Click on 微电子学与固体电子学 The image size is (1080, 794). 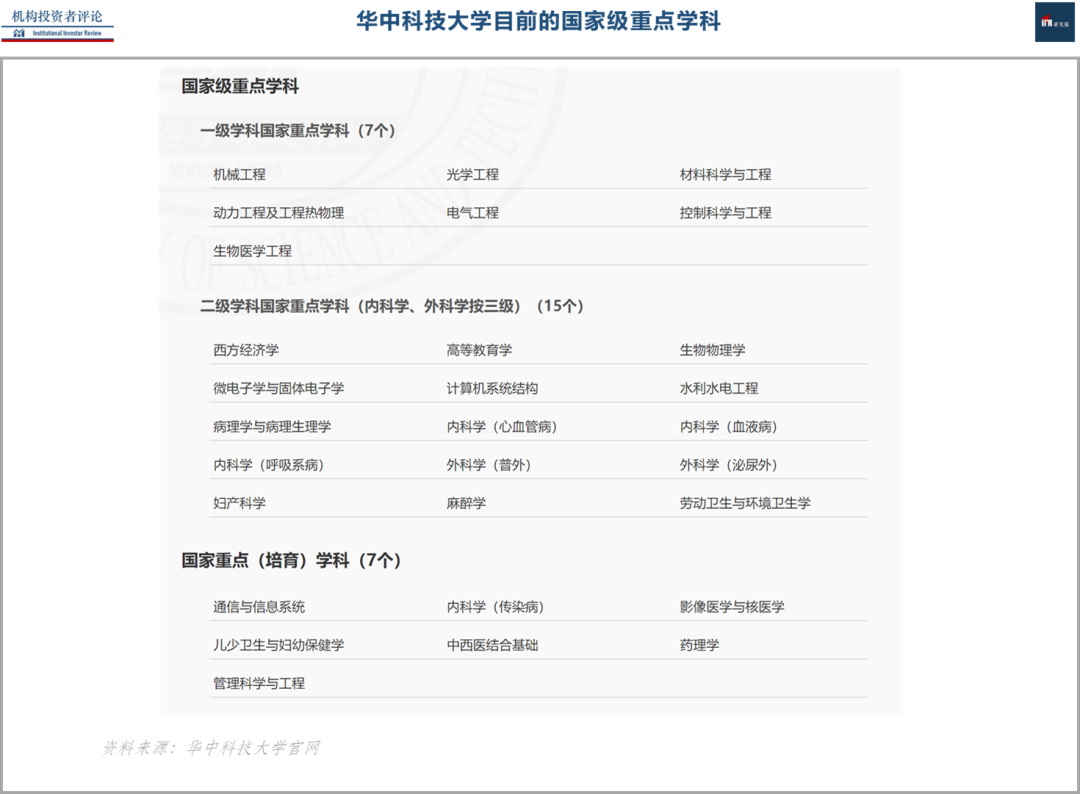tap(278, 388)
